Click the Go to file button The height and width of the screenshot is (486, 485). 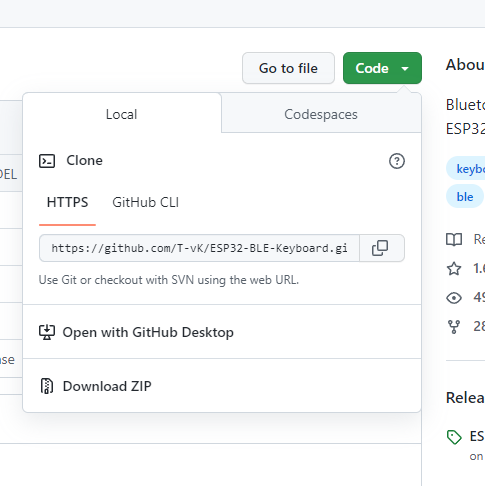coord(288,68)
